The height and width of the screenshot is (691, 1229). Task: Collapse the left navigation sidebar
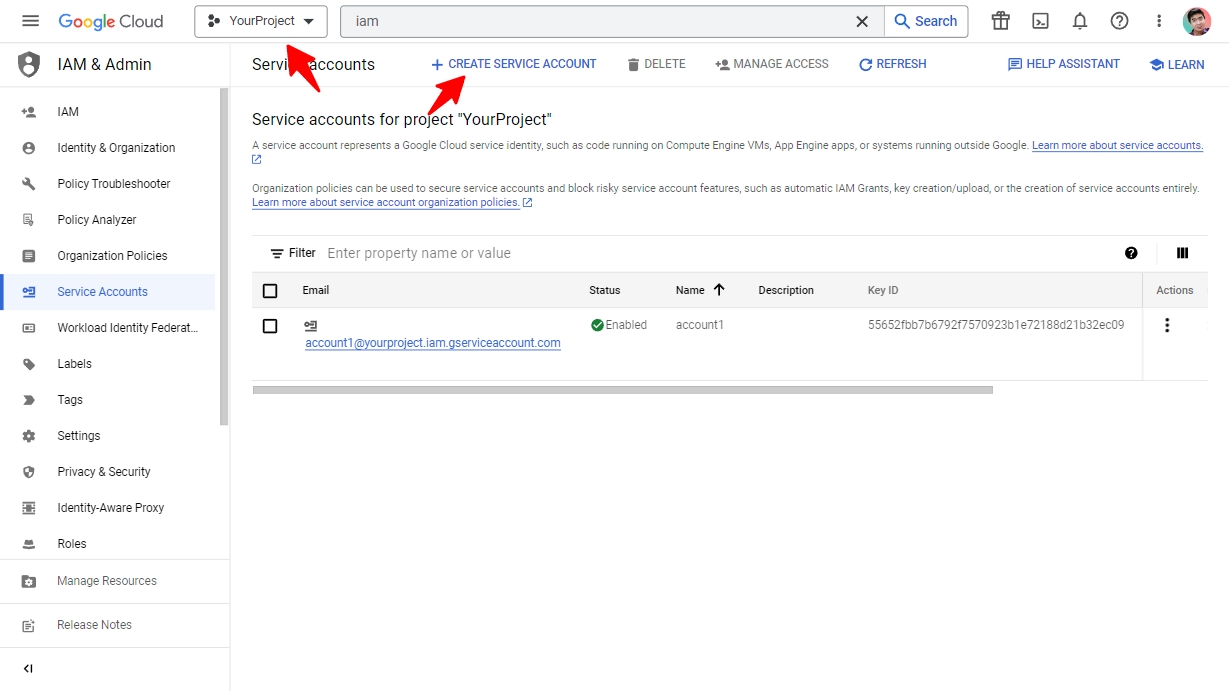point(28,668)
